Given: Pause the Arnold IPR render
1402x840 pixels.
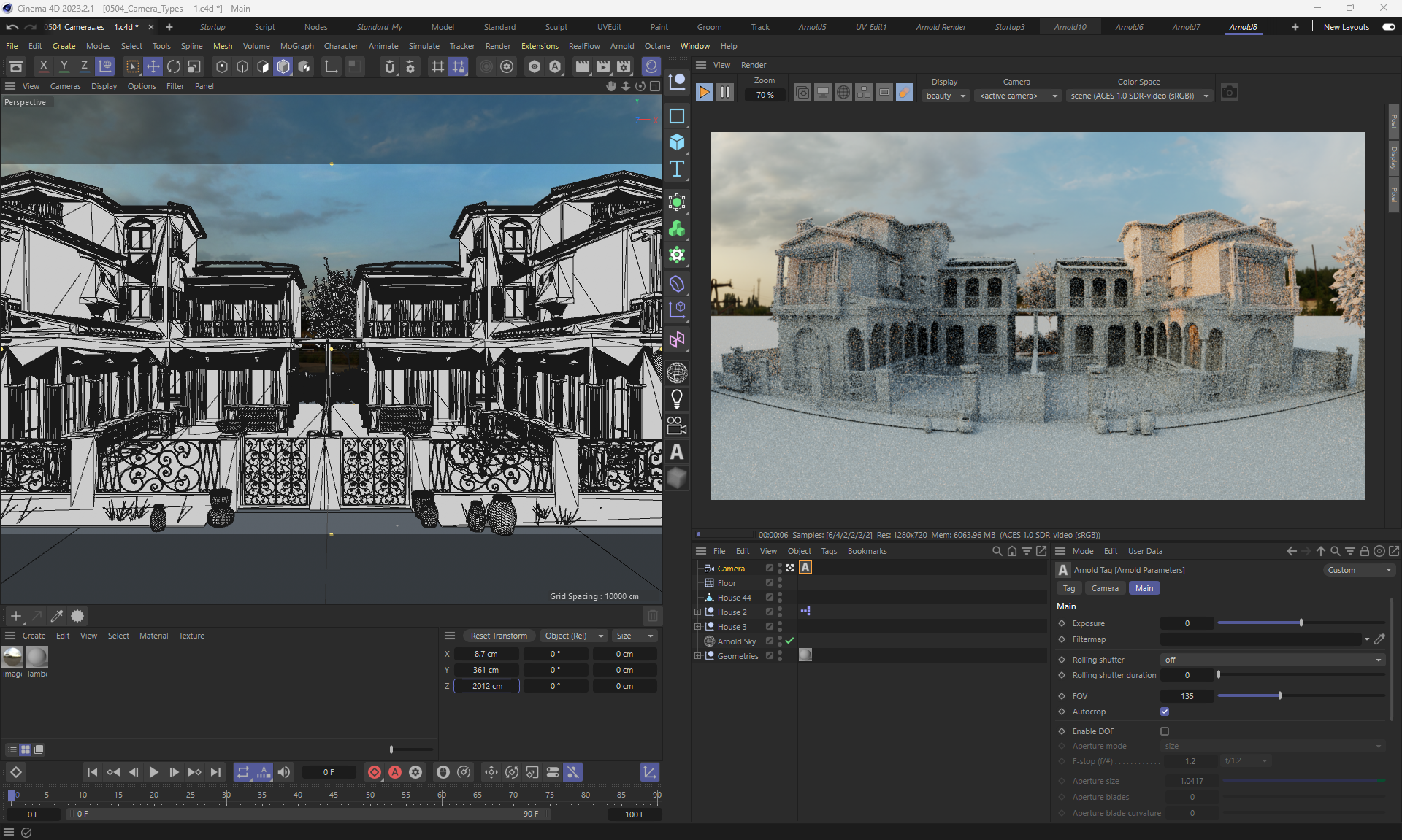Looking at the screenshot, I should pos(725,93).
